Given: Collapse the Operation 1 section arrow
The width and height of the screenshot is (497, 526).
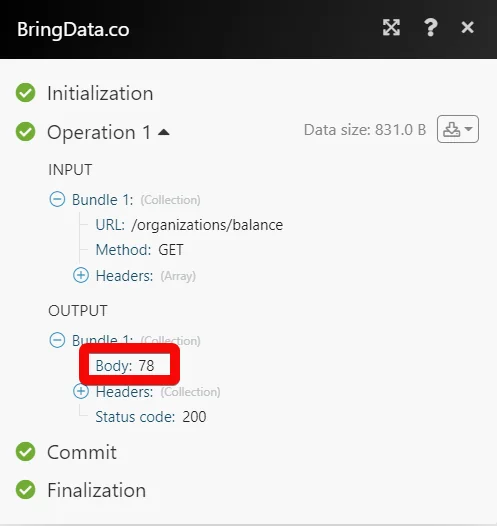Looking at the screenshot, I should pyautogui.click(x=164, y=132).
